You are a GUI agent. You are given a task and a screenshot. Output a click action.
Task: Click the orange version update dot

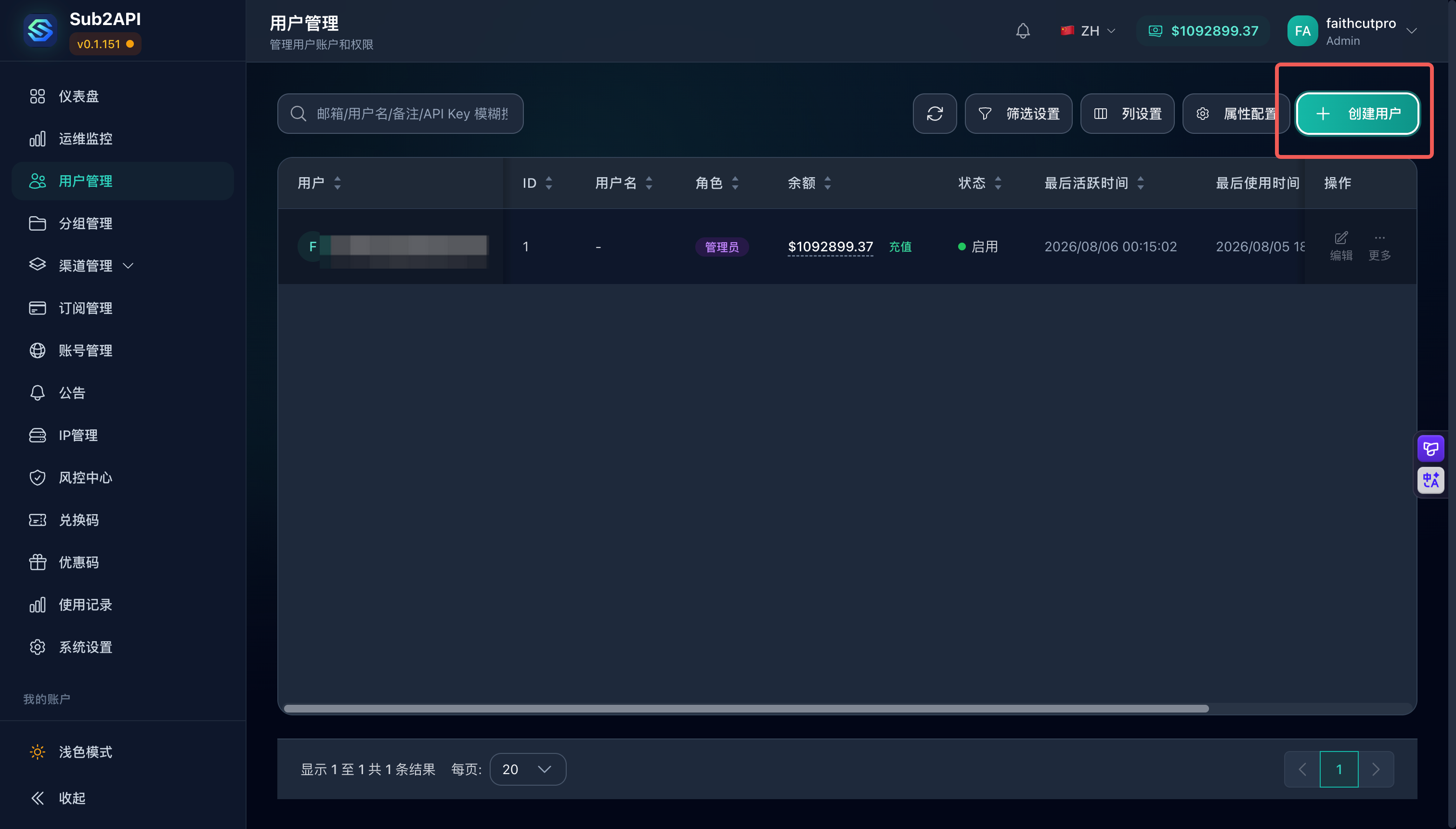point(130,44)
